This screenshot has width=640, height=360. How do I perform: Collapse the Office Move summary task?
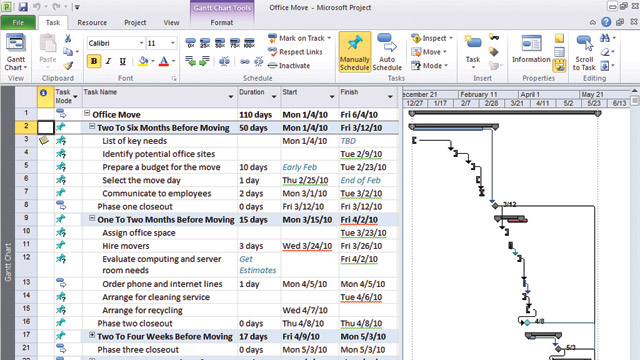[x=87, y=113]
